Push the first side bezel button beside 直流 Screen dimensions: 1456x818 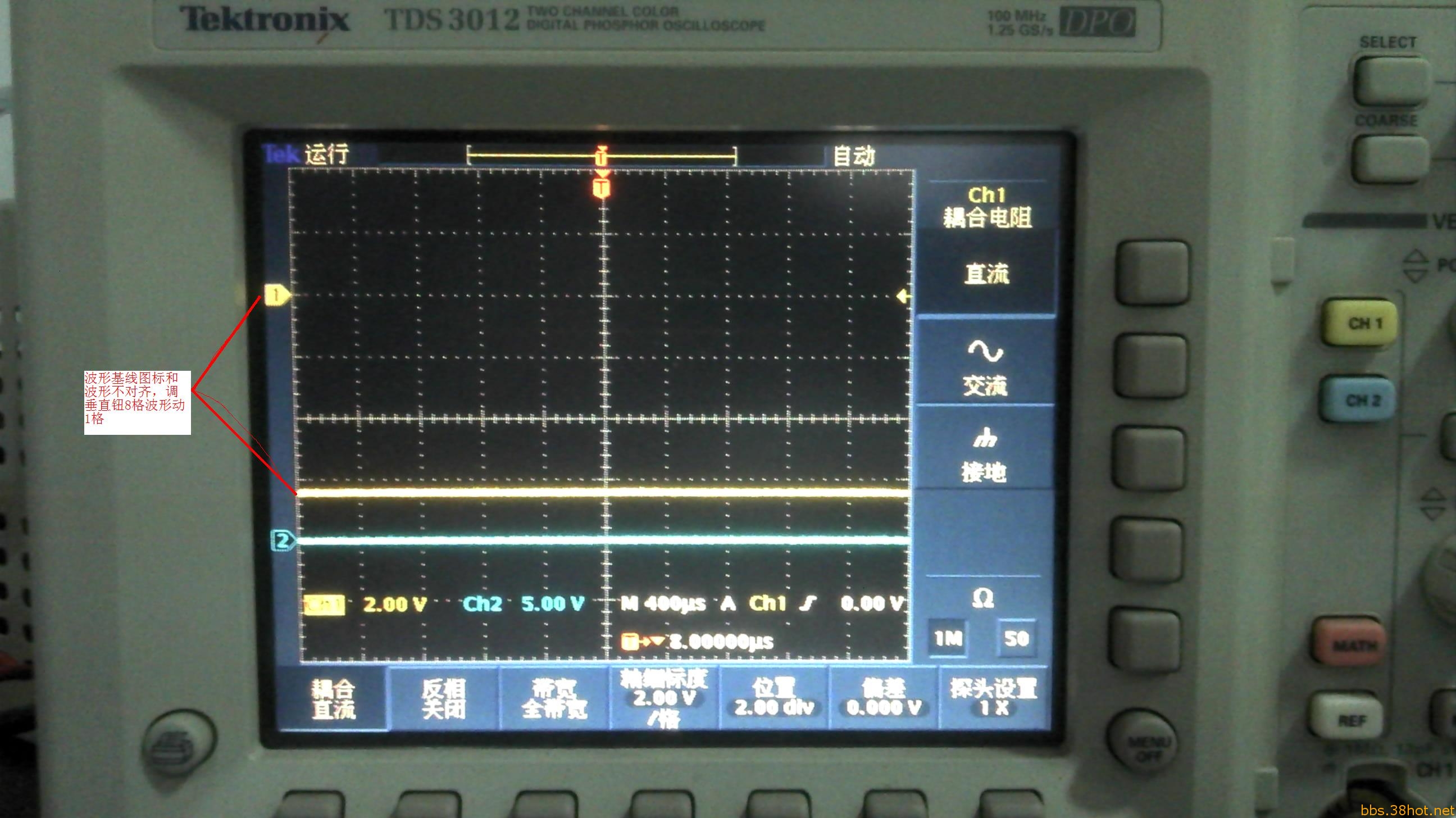[x=1154, y=274]
